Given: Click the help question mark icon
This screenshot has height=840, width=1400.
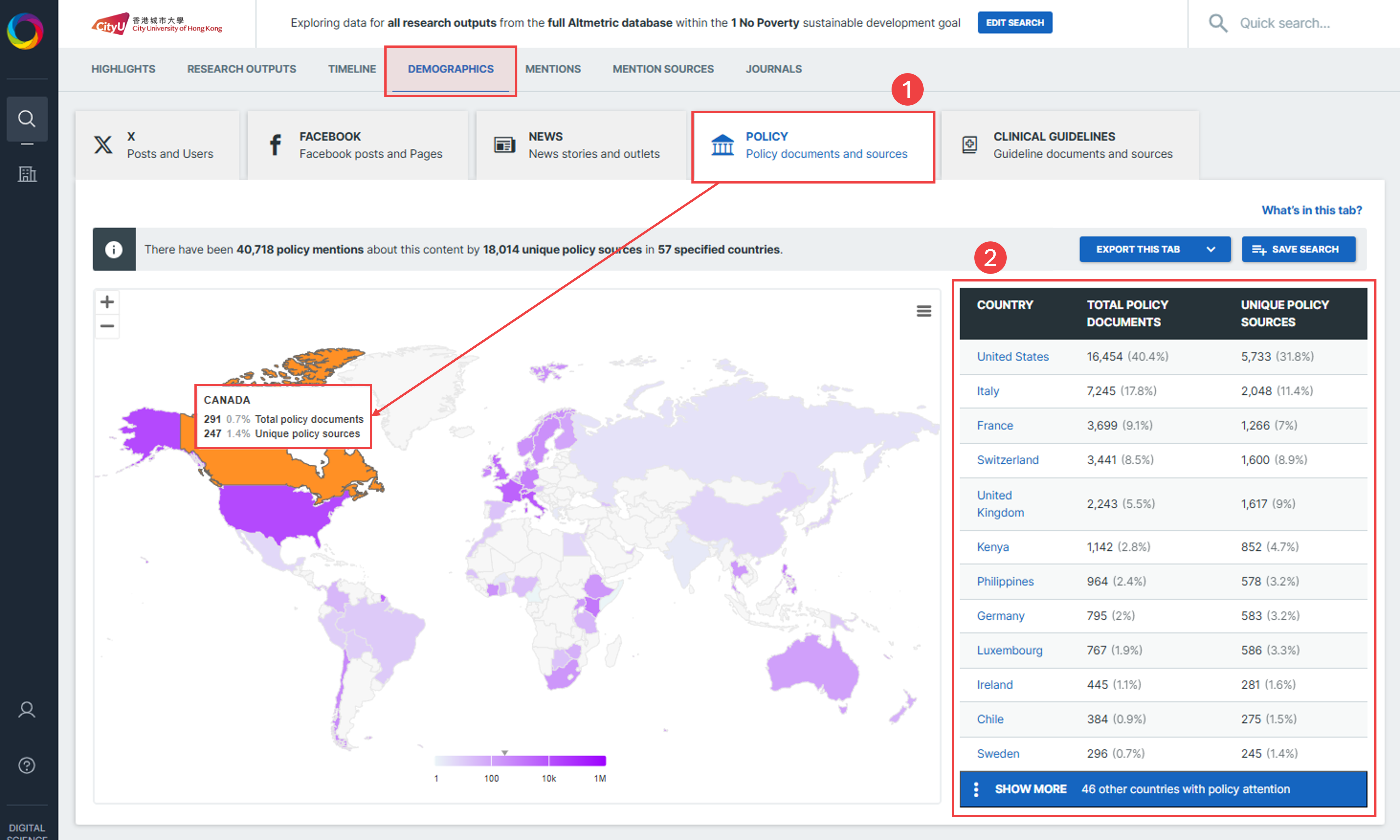Looking at the screenshot, I should coord(27,765).
